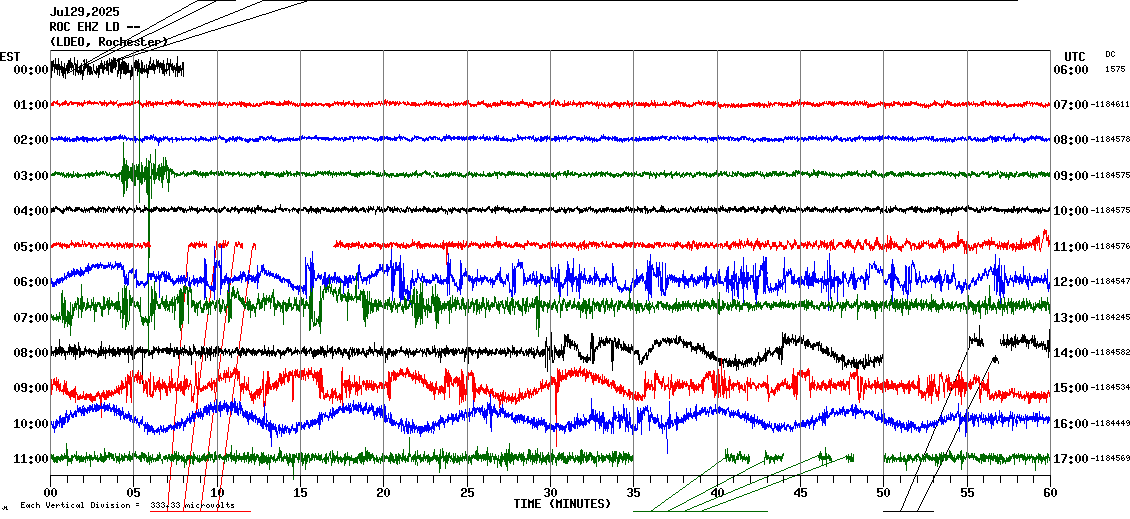Viewport: 1130px width, 519px height.
Task: Select the 17:00 UTC row label
Action: [x=1069, y=459]
